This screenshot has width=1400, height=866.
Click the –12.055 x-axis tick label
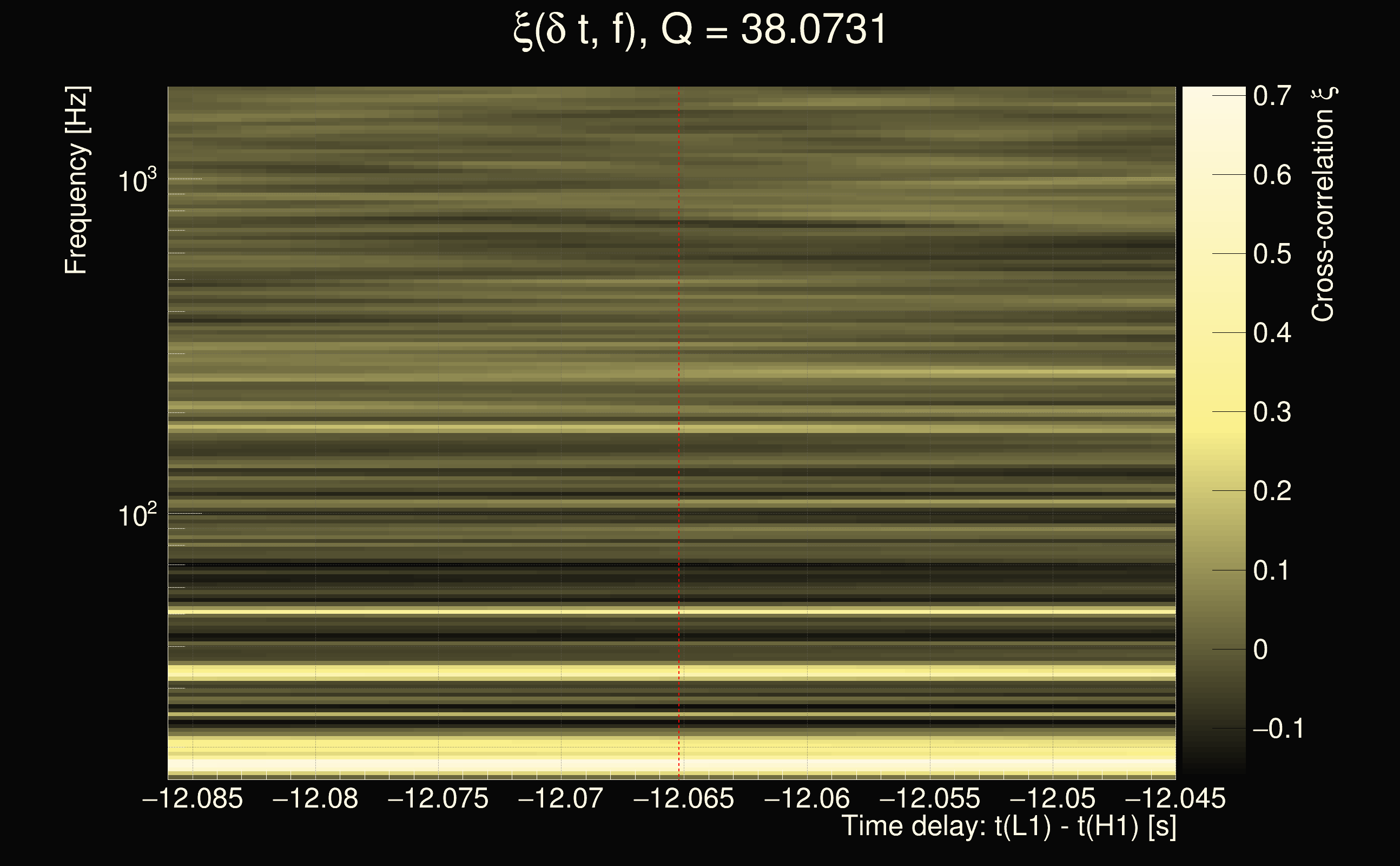[x=929, y=798]
